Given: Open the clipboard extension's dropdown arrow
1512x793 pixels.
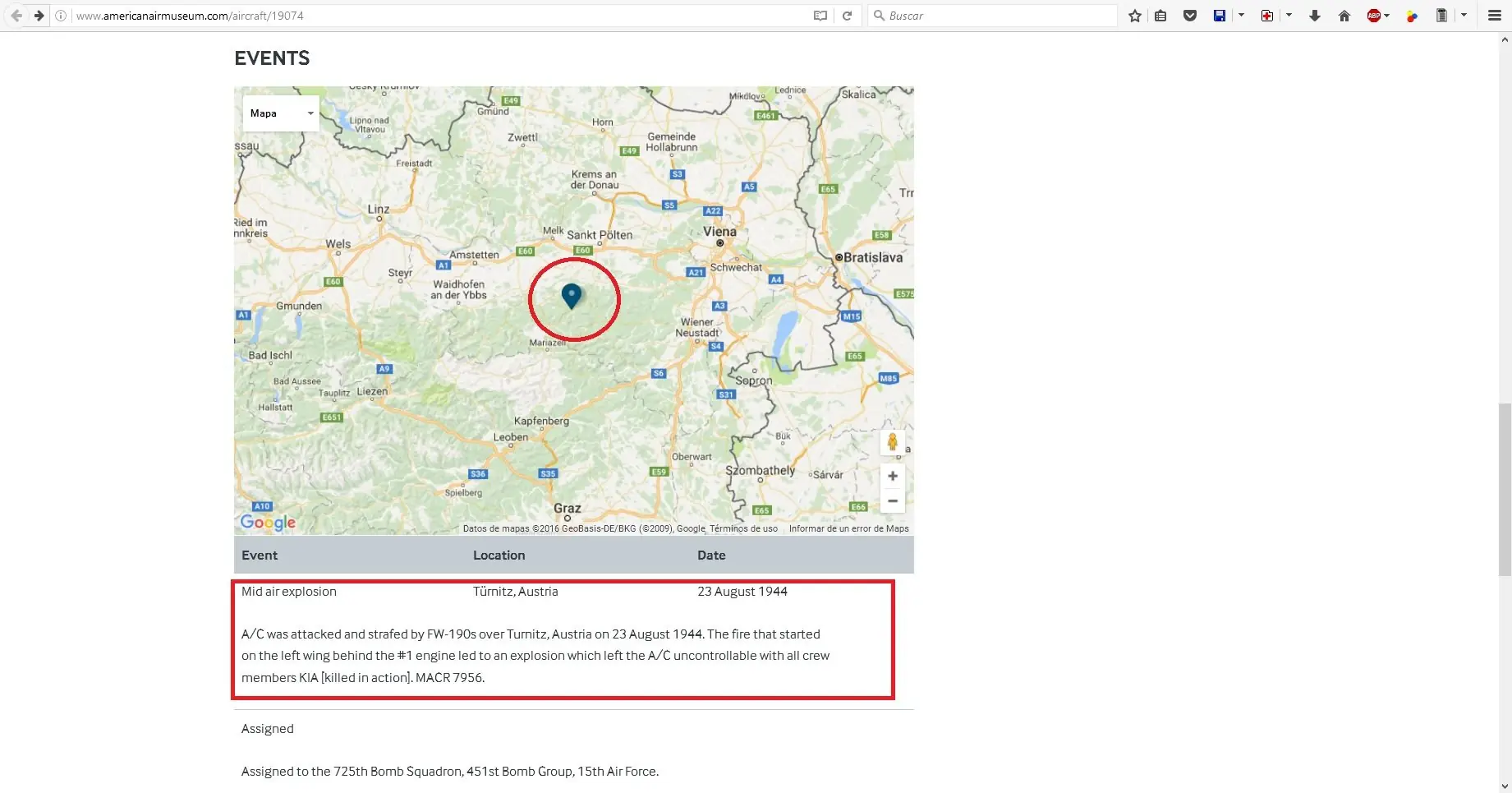Looking at the screenshot, I should [x=1464, y=16].
